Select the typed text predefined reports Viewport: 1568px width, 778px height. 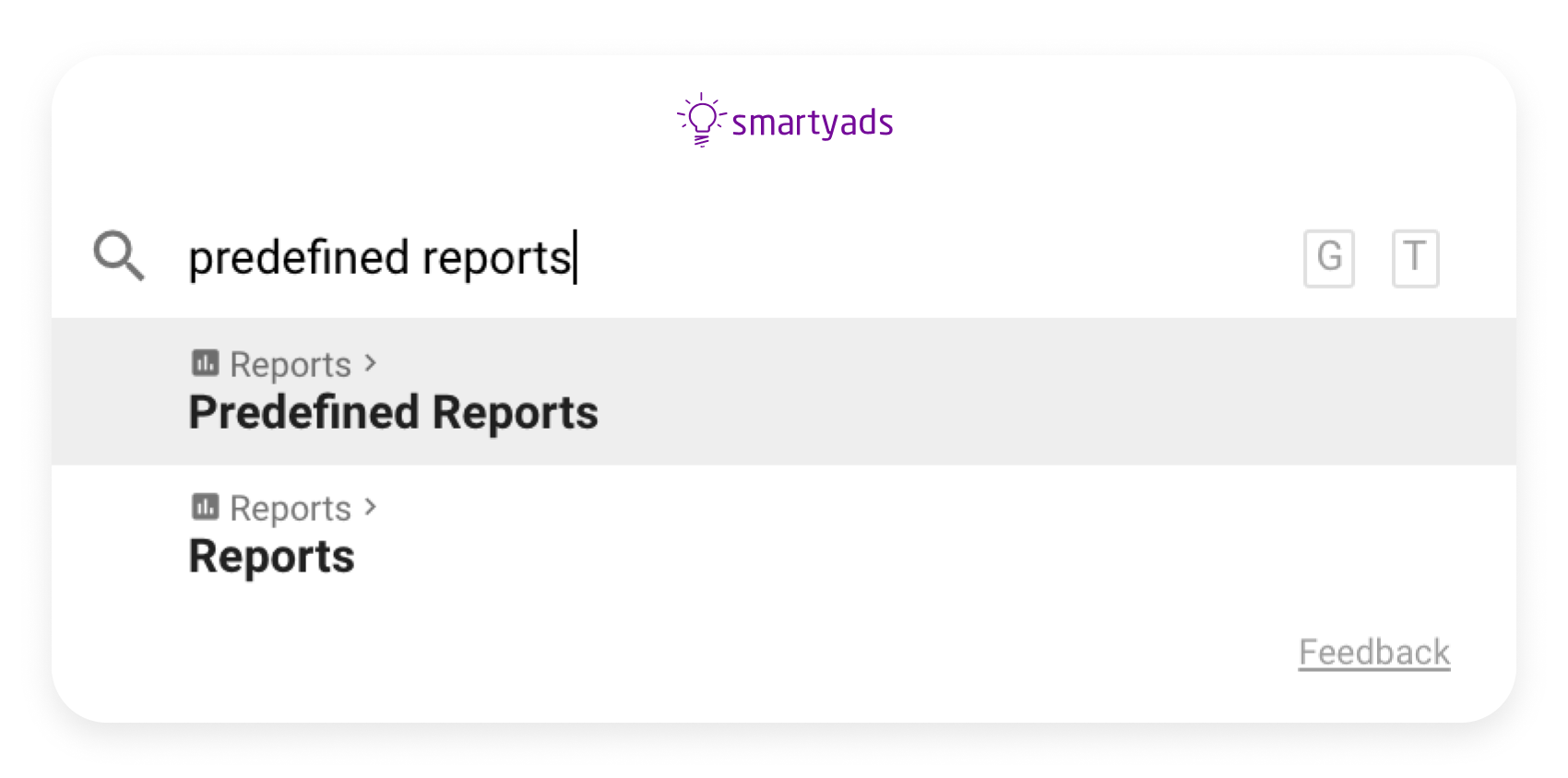[382, 257]
